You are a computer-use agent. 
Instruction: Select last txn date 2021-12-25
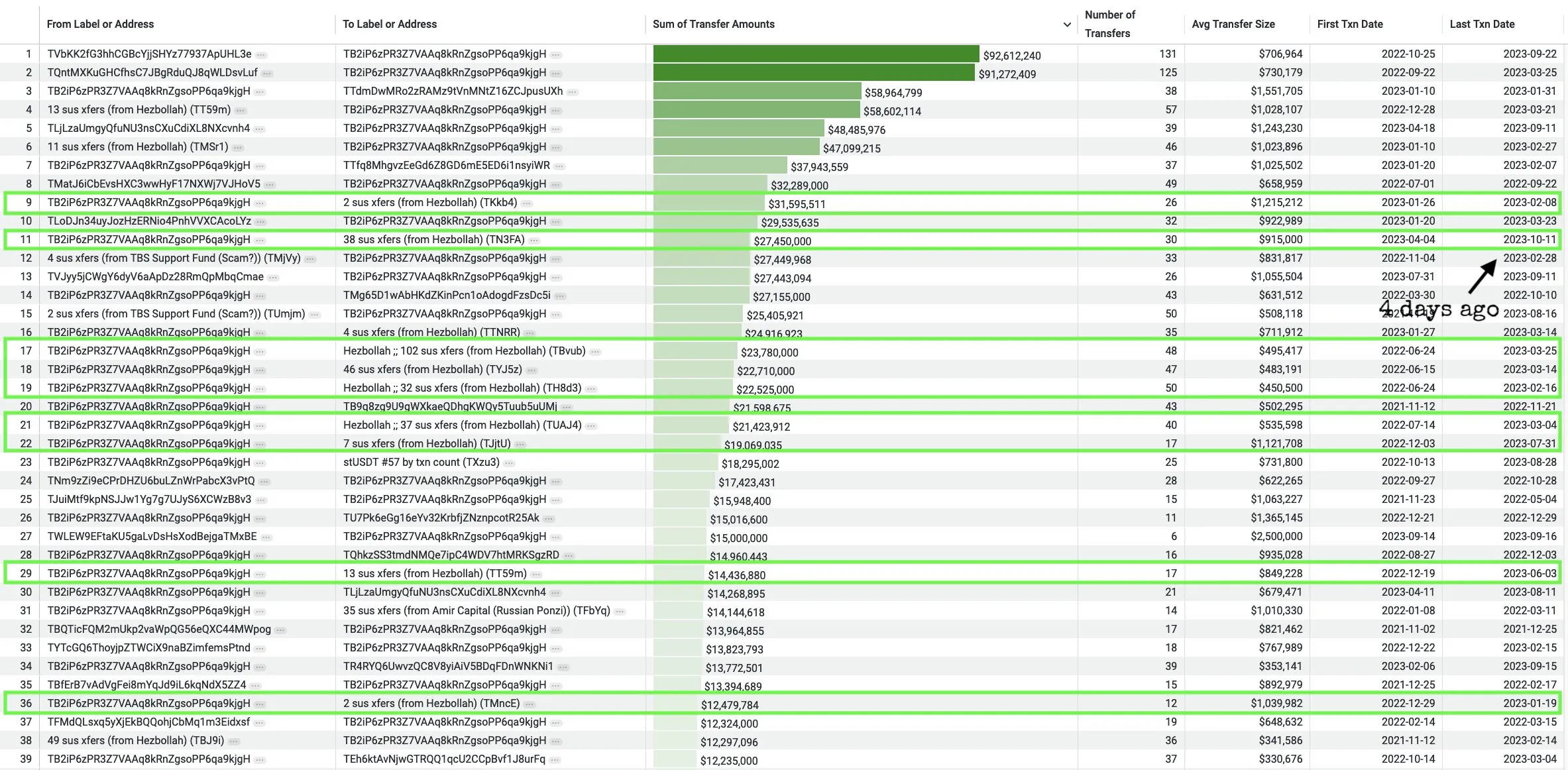click(x=1530, y=630)
